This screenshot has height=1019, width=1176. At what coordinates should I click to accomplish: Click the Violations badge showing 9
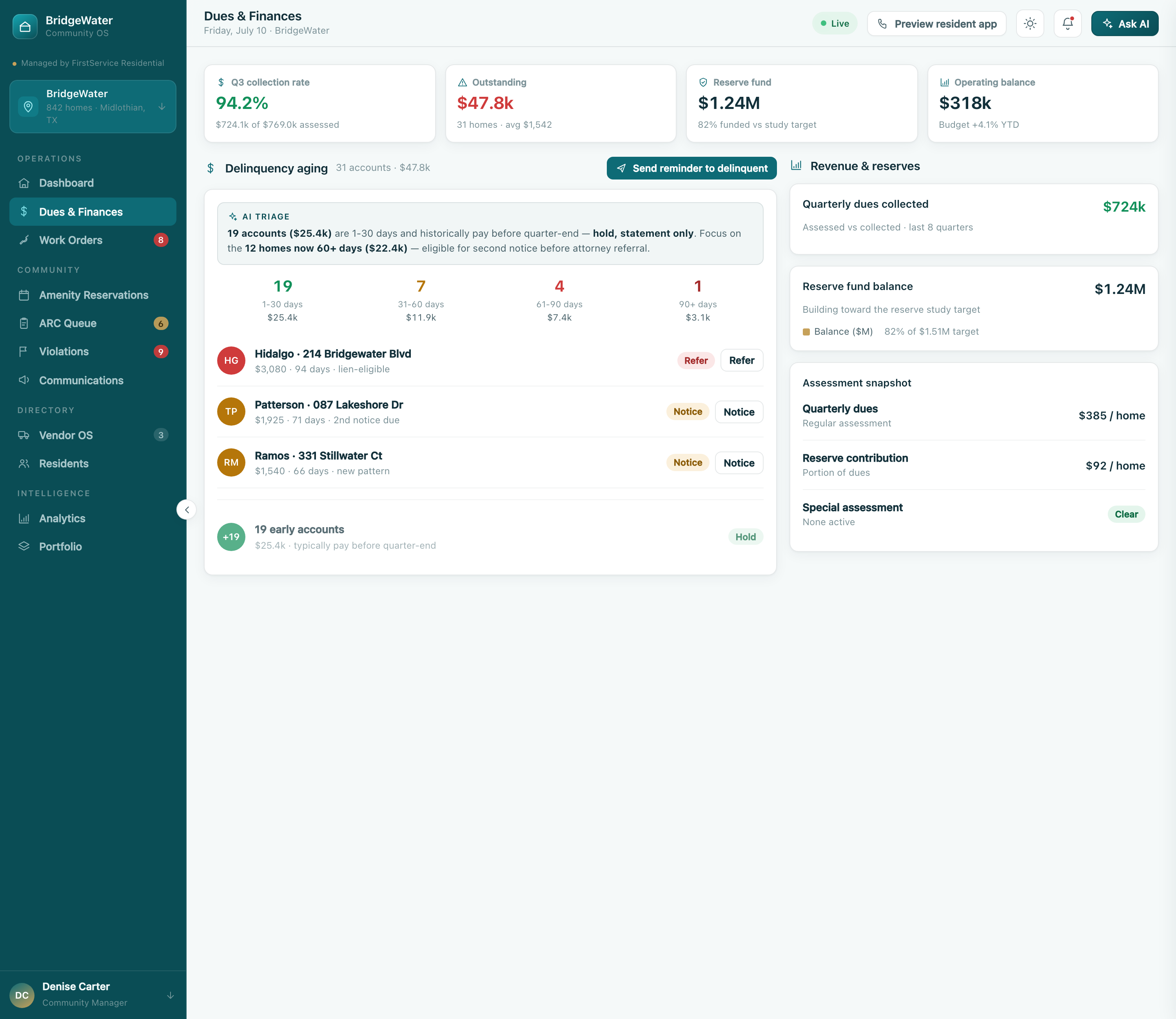161,352
